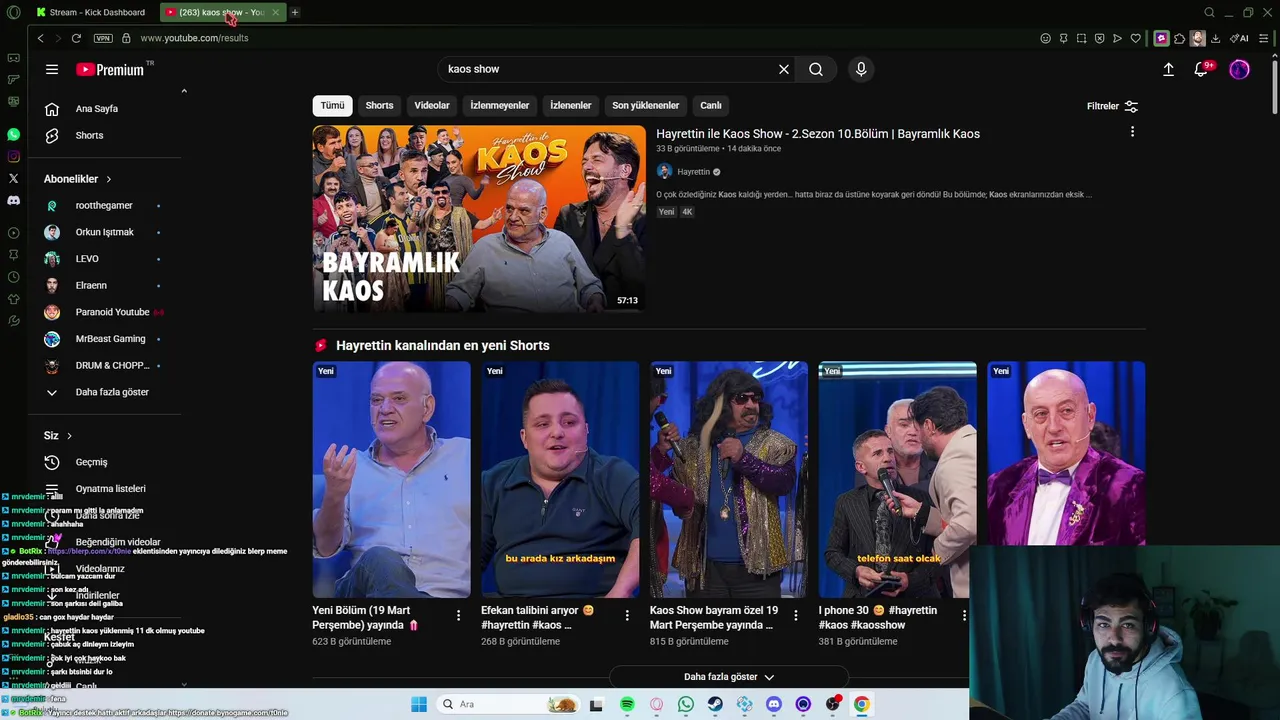Open video title Hayrettin ile Kaos Show
Viewport: 1280px width, 720px height.
pyautogui.click(x=818, y=134)
